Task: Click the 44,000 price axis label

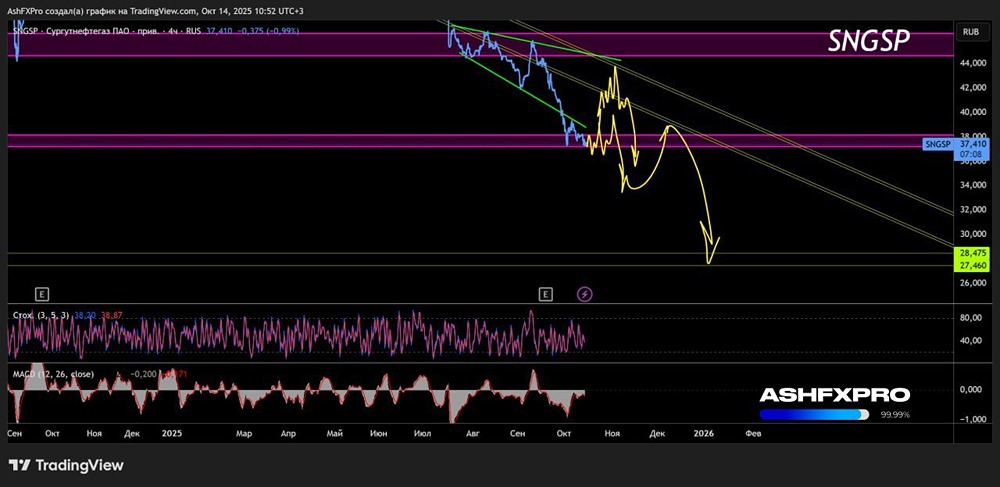Action: pos(974,63)
